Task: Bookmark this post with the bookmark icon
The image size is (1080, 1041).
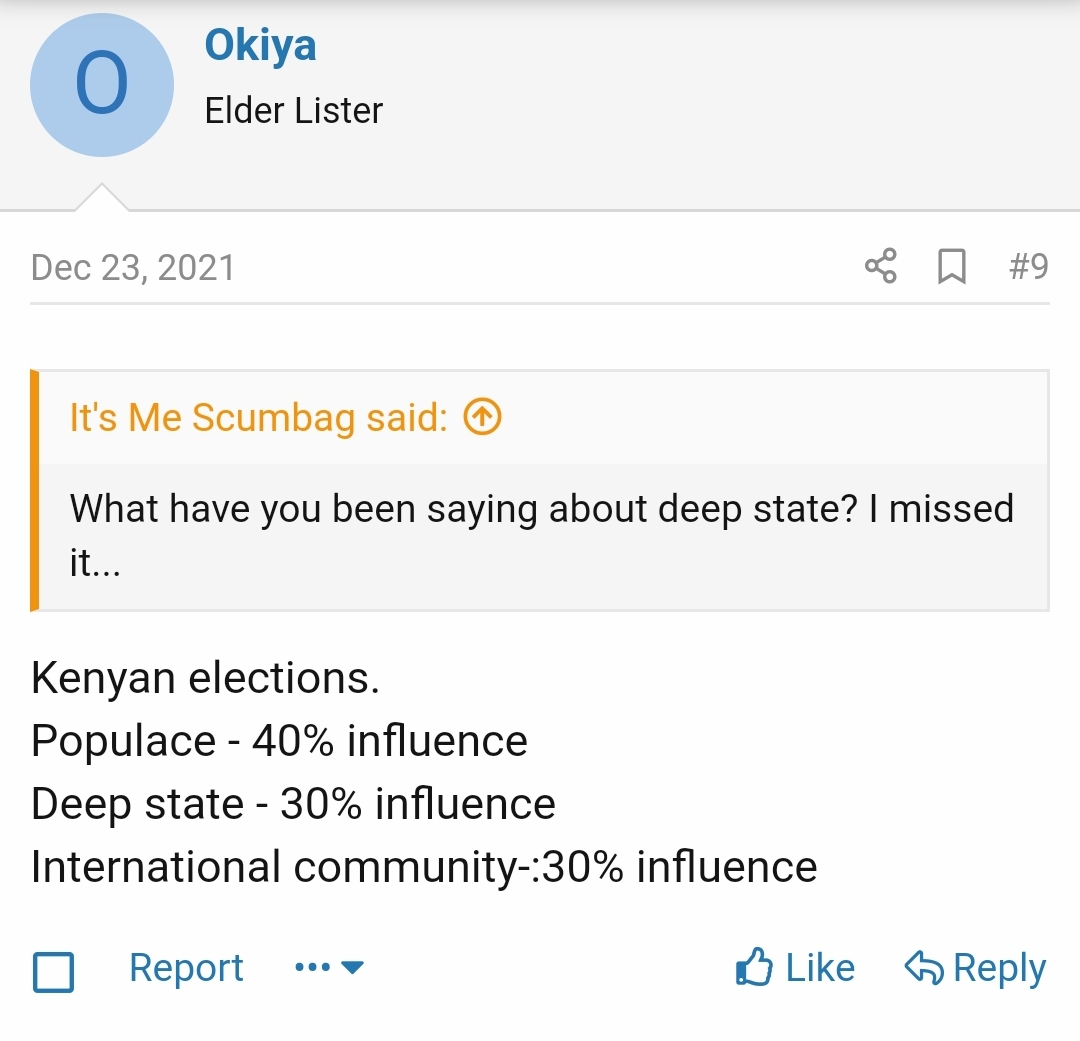Action: 951,267
